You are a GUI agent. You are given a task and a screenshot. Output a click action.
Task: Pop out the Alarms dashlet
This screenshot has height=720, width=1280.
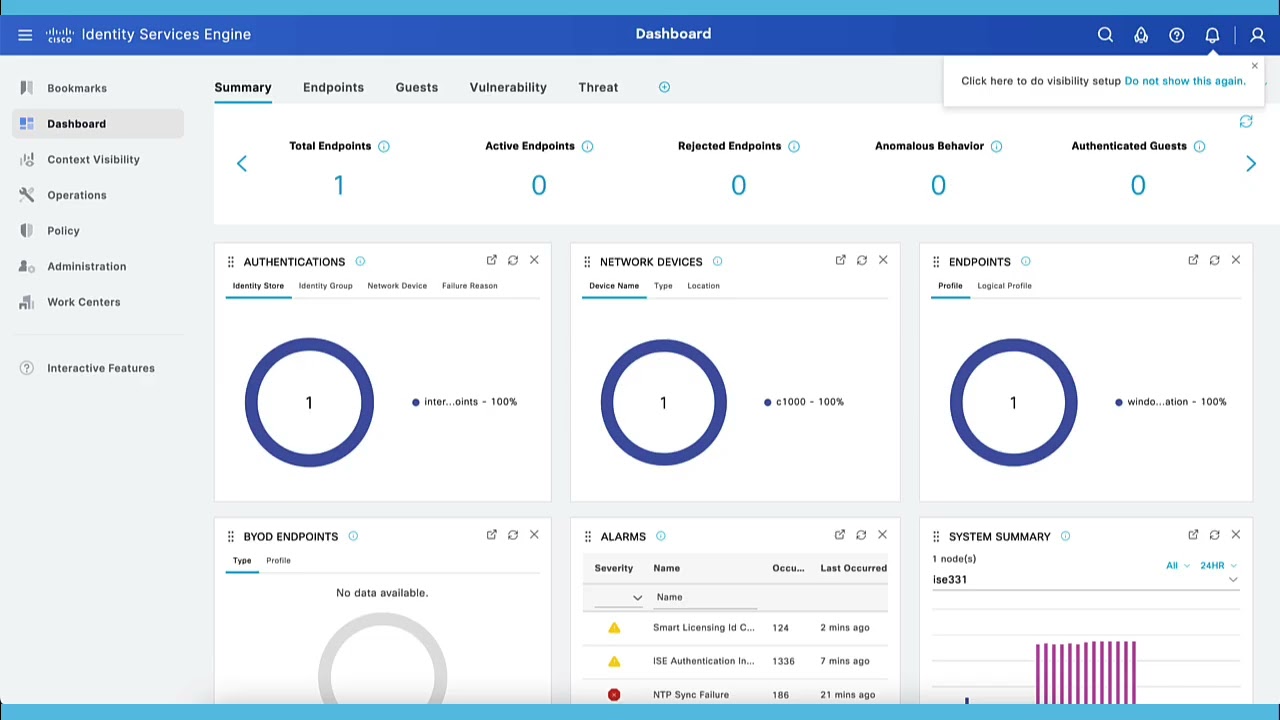840,535
